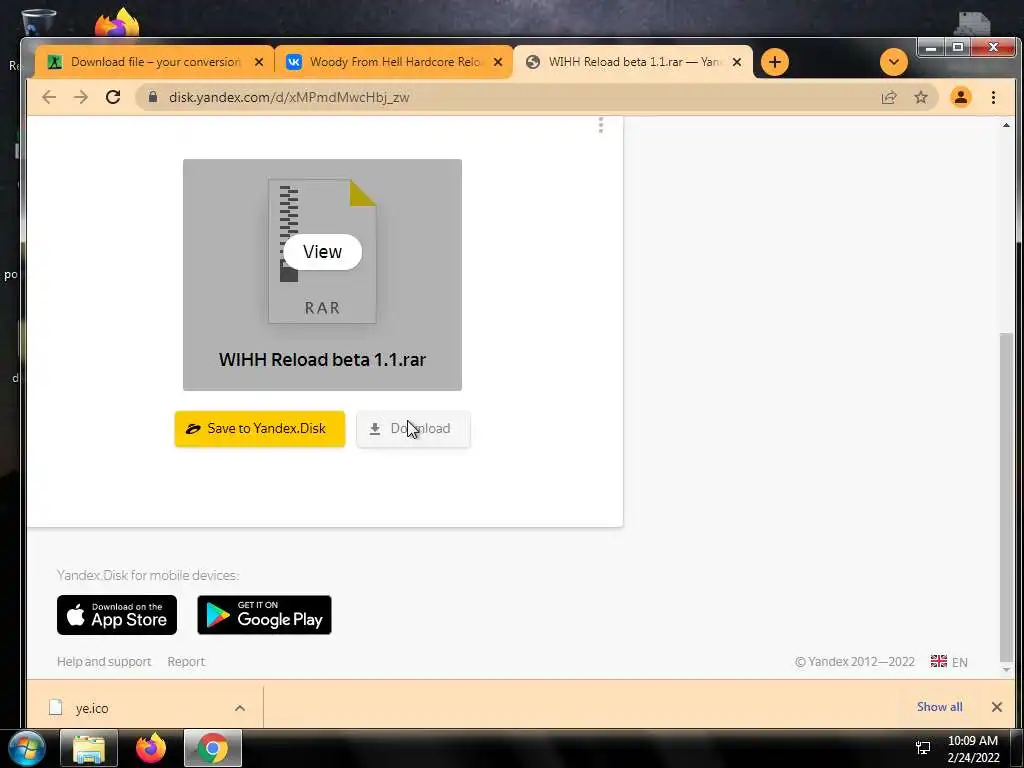Open Chrome's three-dot menu
1024x768 pixels.
993,97
